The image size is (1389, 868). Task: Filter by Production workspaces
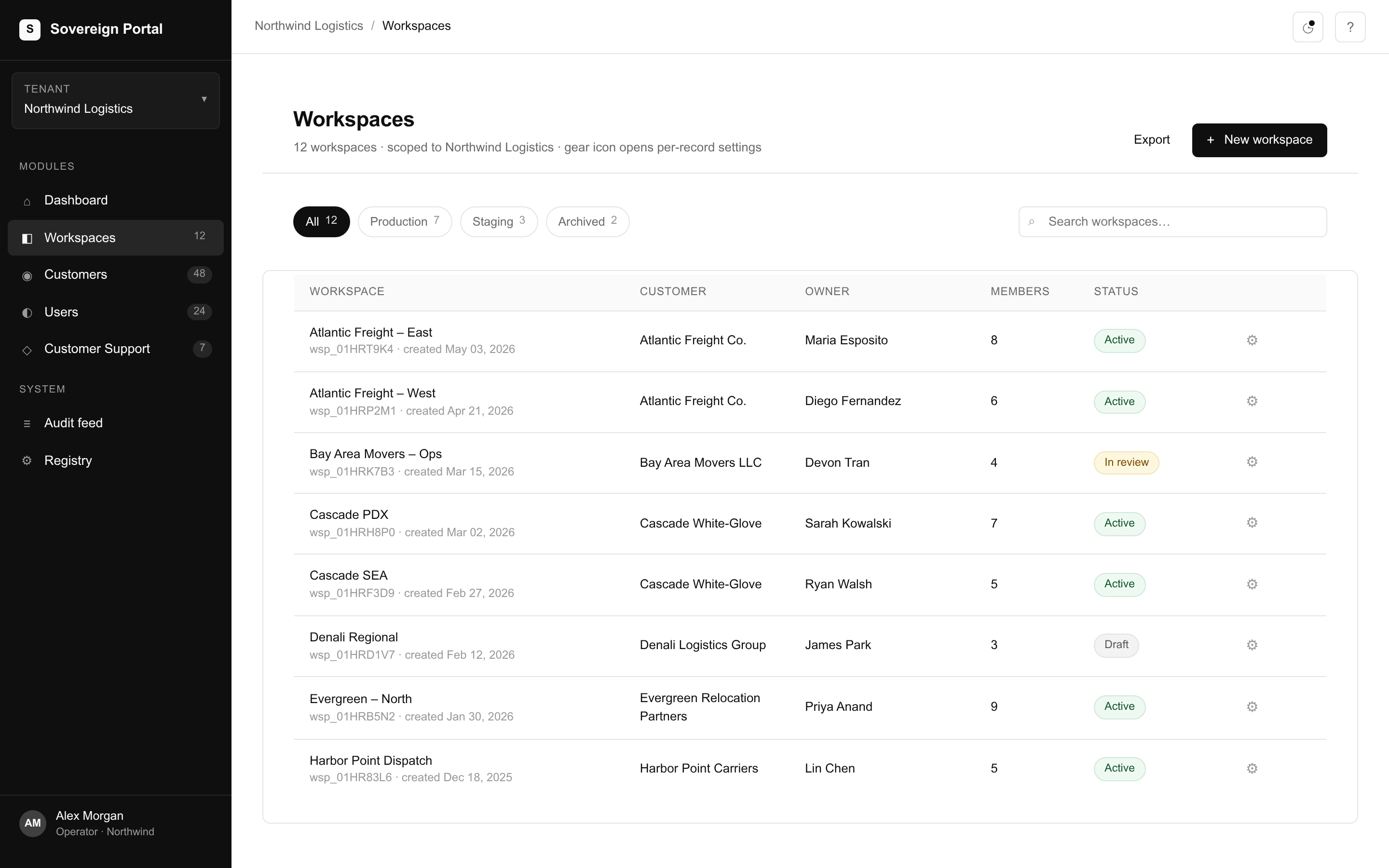(x=405, y=222)
